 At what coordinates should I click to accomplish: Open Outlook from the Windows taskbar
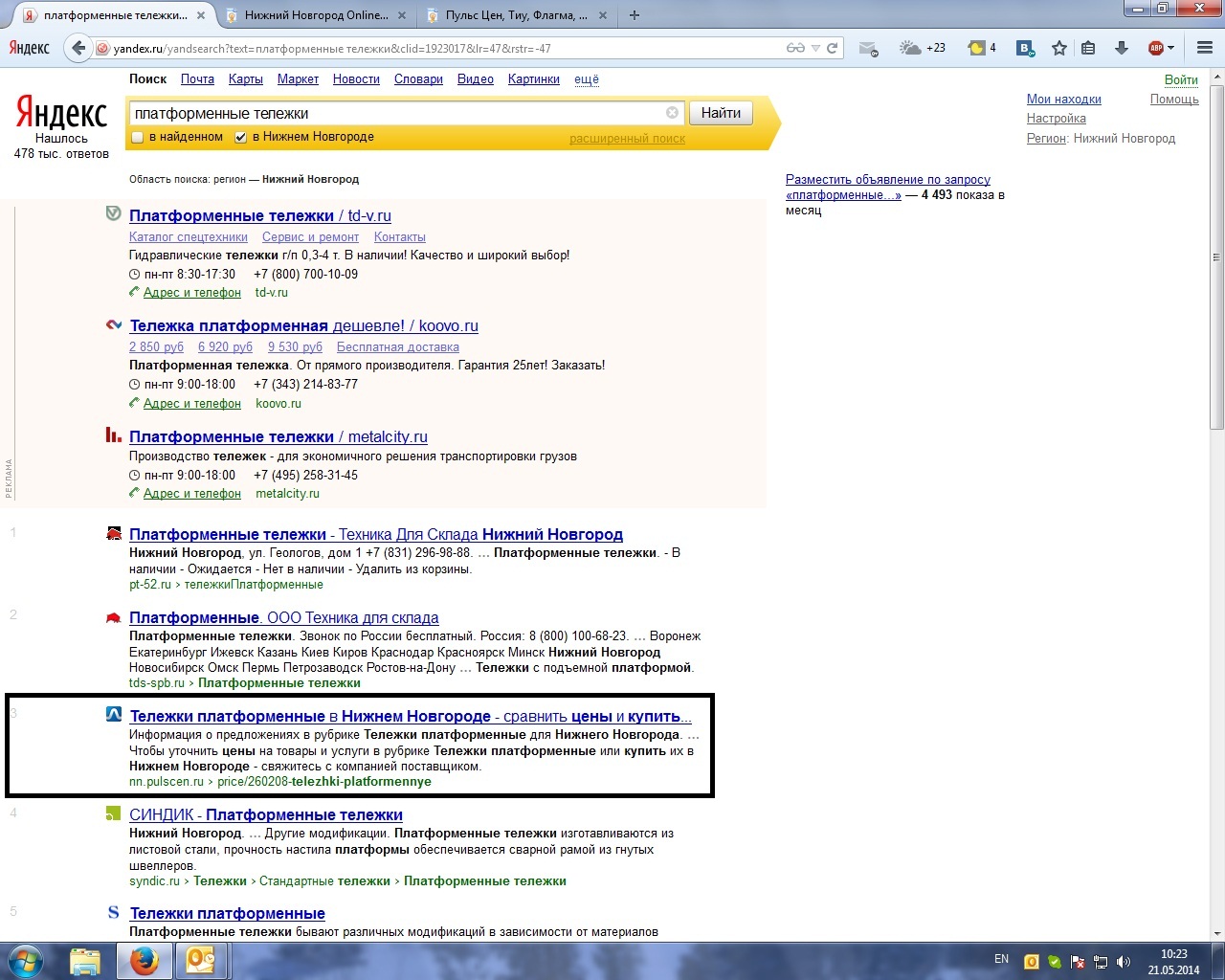coord(200,960)
